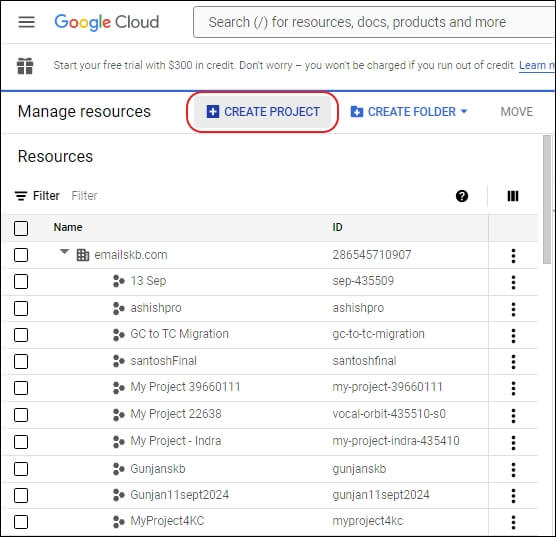The height and width of the screenshot is (537, 556).
Task: Open the ashishpro project name
Action: (x=156, y=308)
